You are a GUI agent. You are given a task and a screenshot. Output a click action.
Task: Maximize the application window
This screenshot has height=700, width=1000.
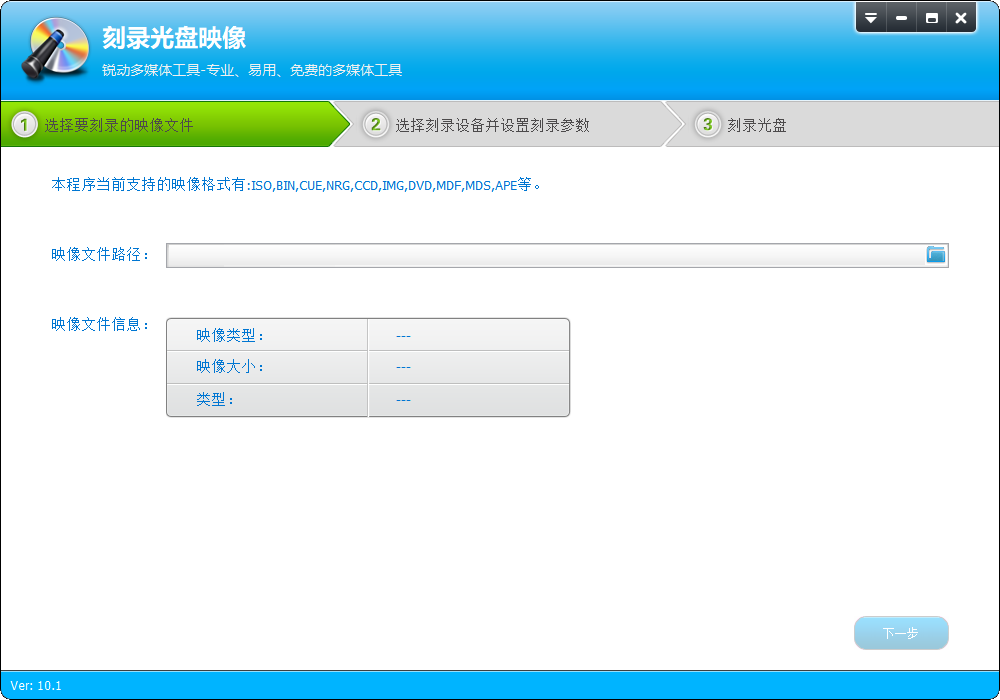932,18
